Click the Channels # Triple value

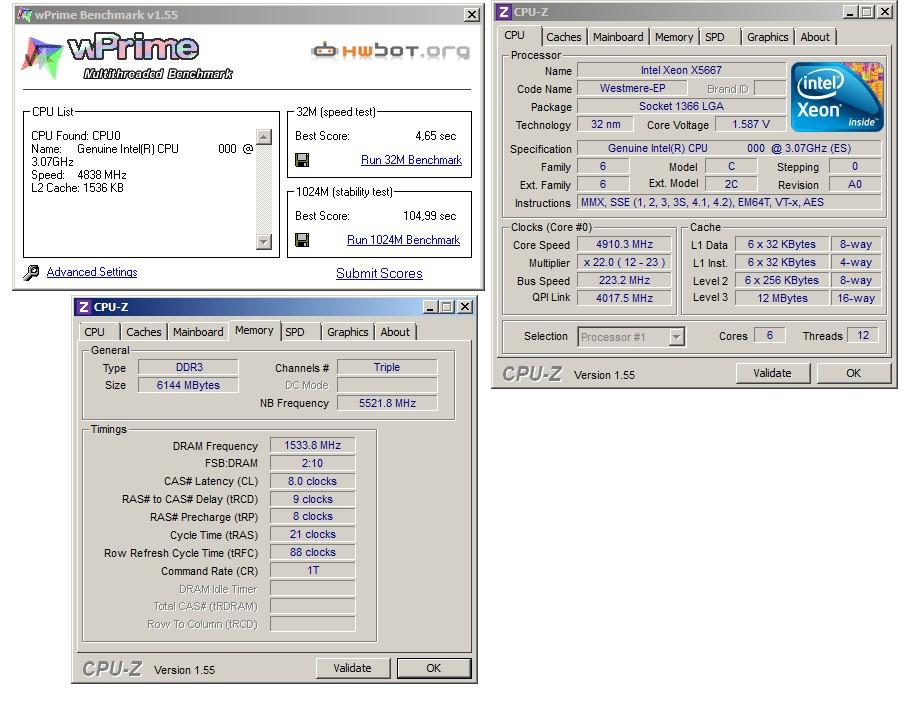[387, 367]
